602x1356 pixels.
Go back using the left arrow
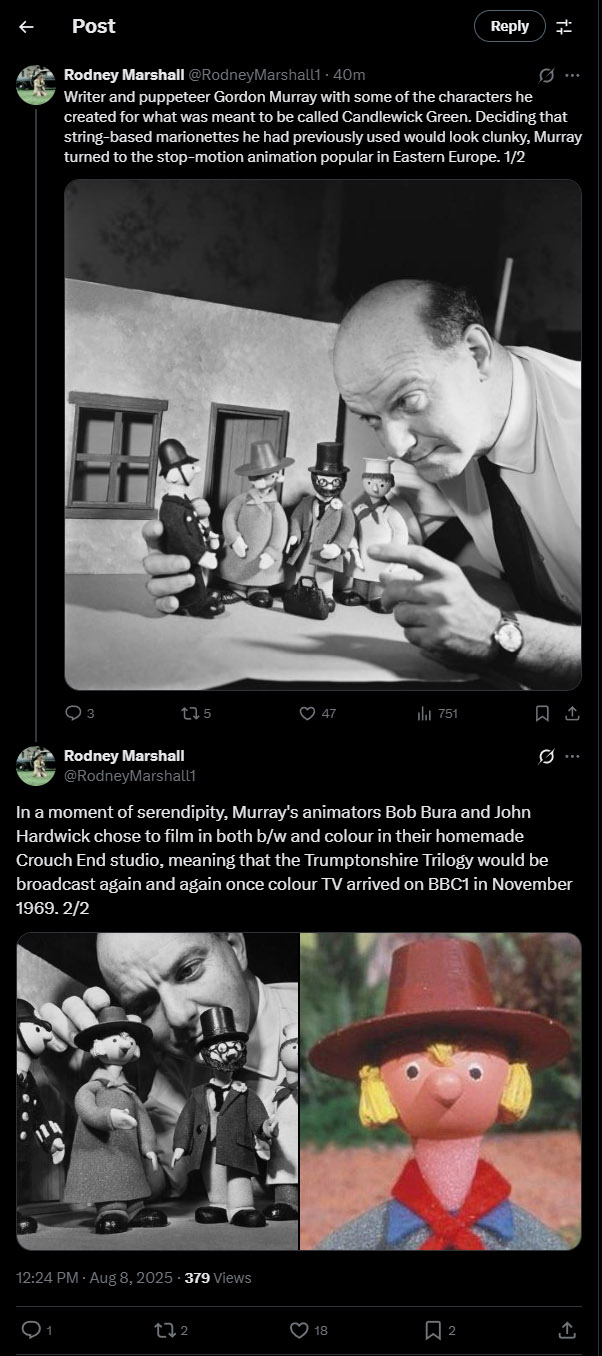pyautogui.click(x=27, y=27)
